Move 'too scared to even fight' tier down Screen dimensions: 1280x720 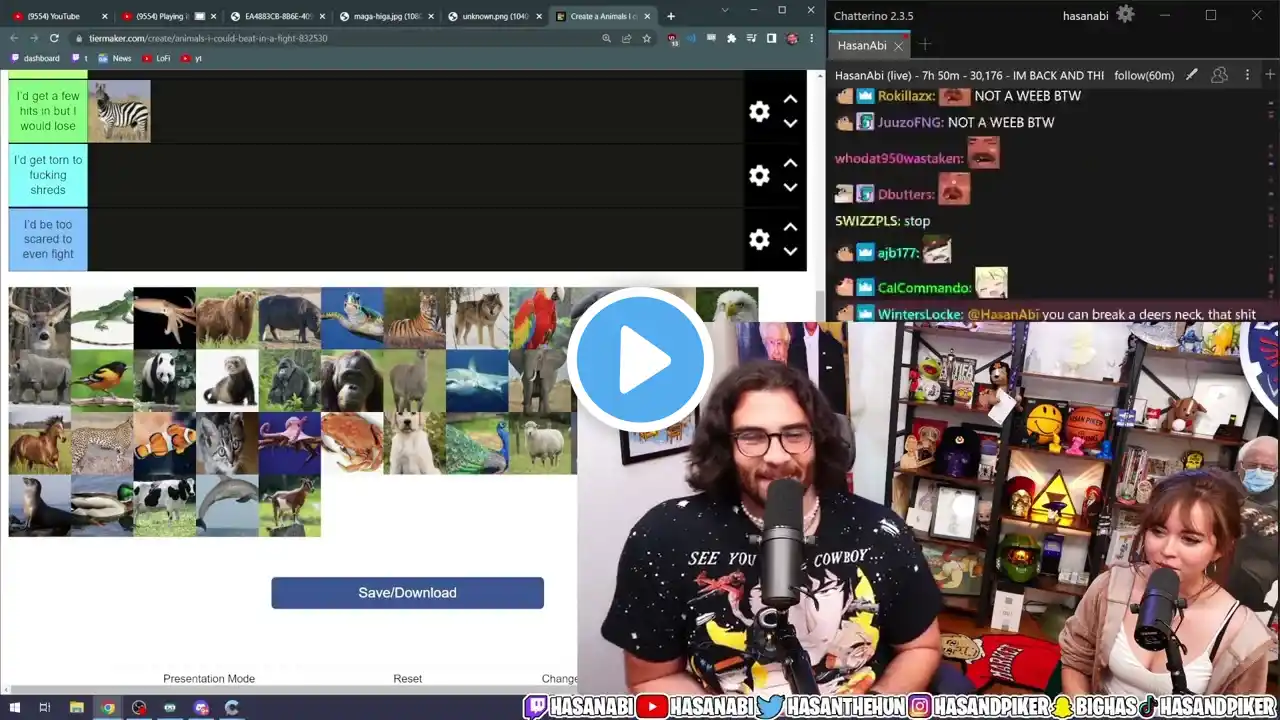(790, 251)
